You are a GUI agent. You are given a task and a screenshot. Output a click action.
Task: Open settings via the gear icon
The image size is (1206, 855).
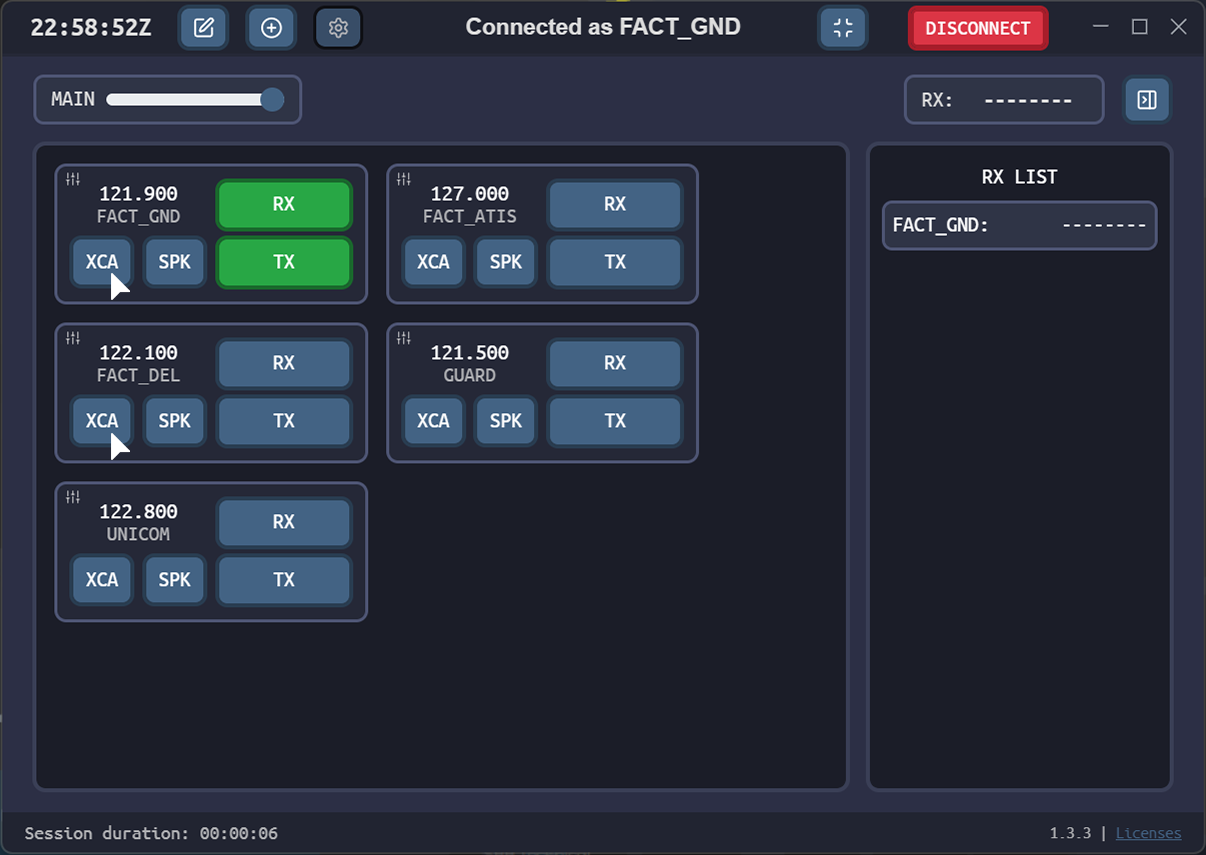tap(338, 28)
